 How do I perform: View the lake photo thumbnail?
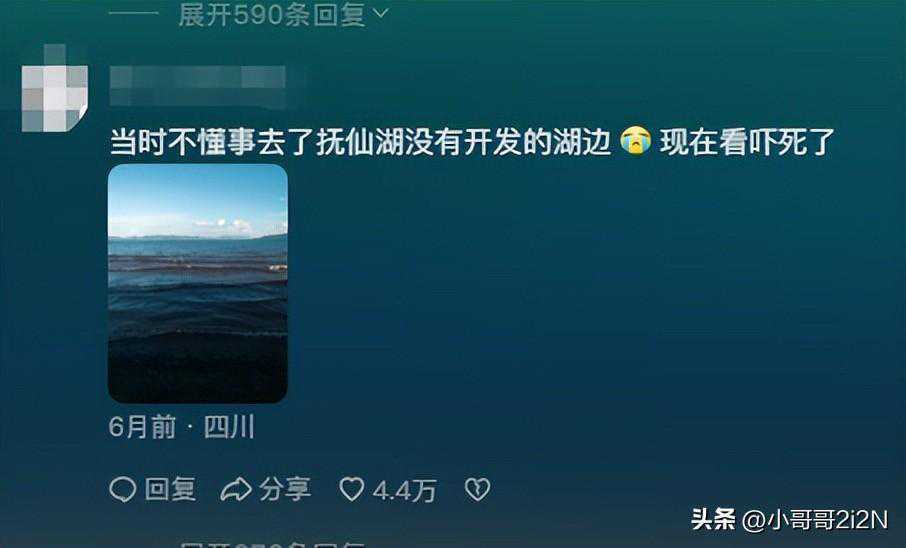click(198, 283)
